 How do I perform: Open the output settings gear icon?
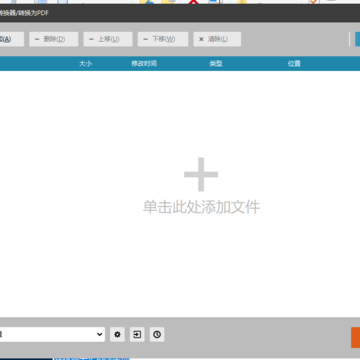pyautogui.click(x=117, y=334)
